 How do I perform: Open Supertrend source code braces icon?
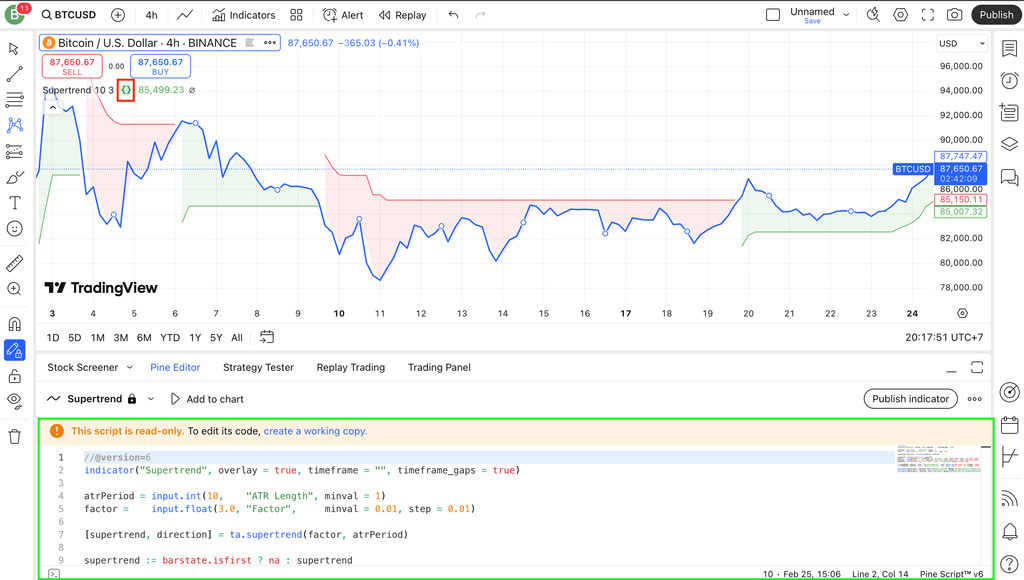pos(126,90)
